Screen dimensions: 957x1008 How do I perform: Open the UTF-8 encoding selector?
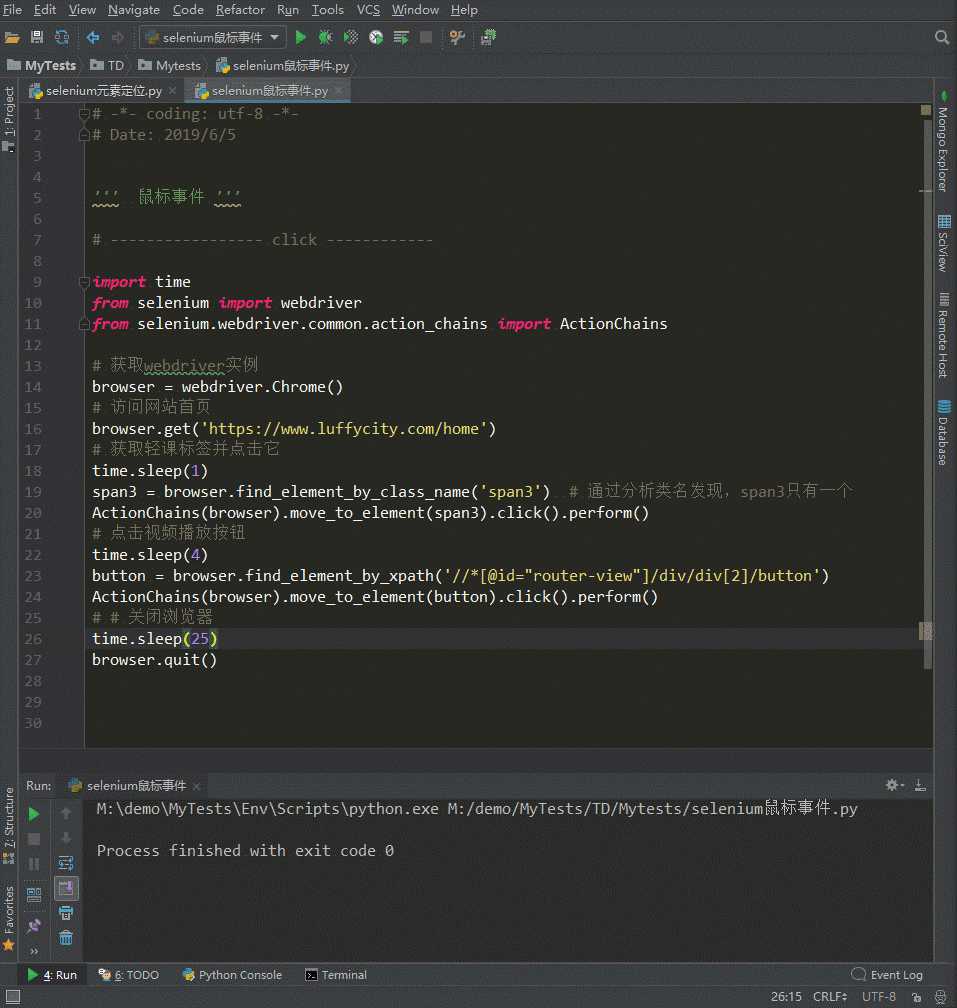pyautogui.click(x=879, y=996)
